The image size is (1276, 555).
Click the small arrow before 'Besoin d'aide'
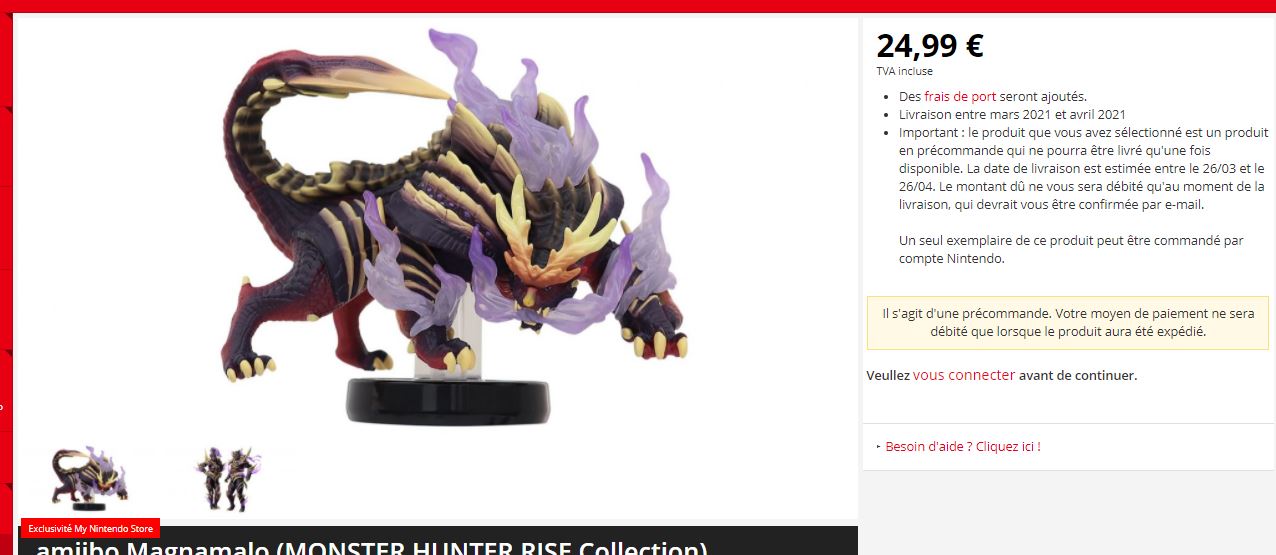point(878,447)
